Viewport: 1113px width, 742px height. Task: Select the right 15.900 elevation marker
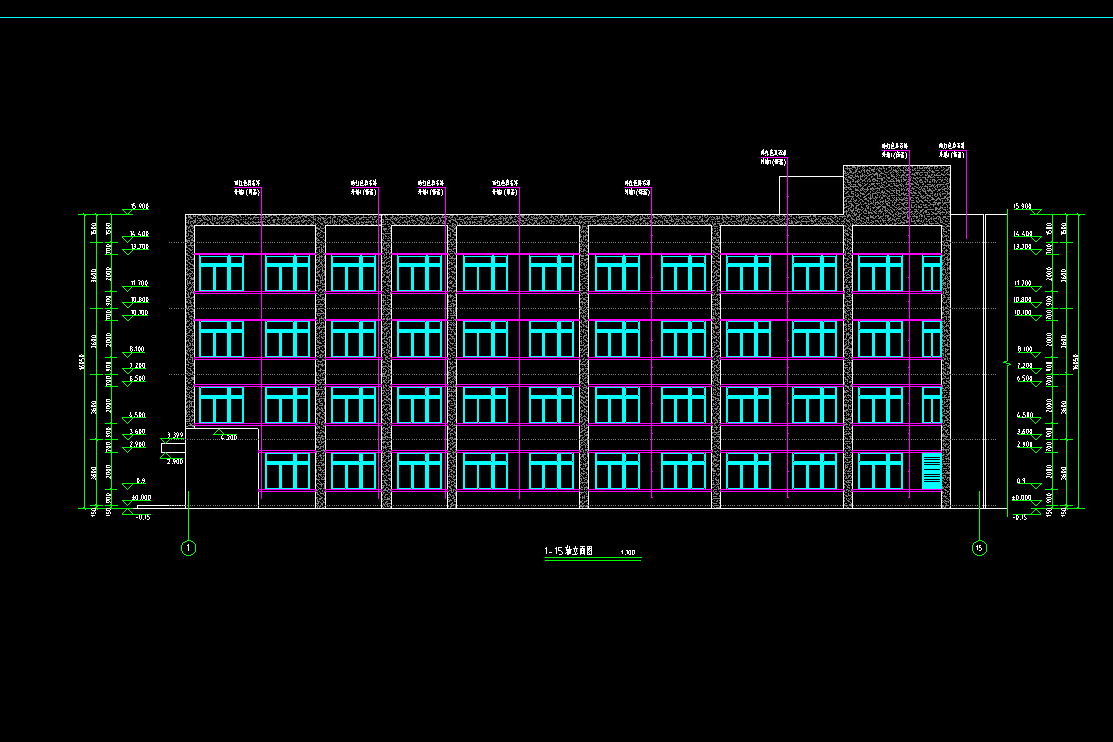(1023, 207)
